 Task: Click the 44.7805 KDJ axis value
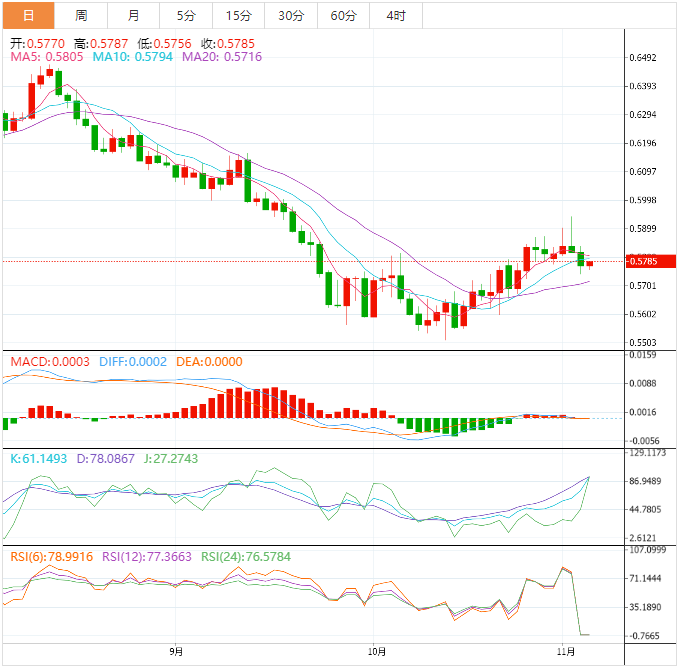(646, 510)
